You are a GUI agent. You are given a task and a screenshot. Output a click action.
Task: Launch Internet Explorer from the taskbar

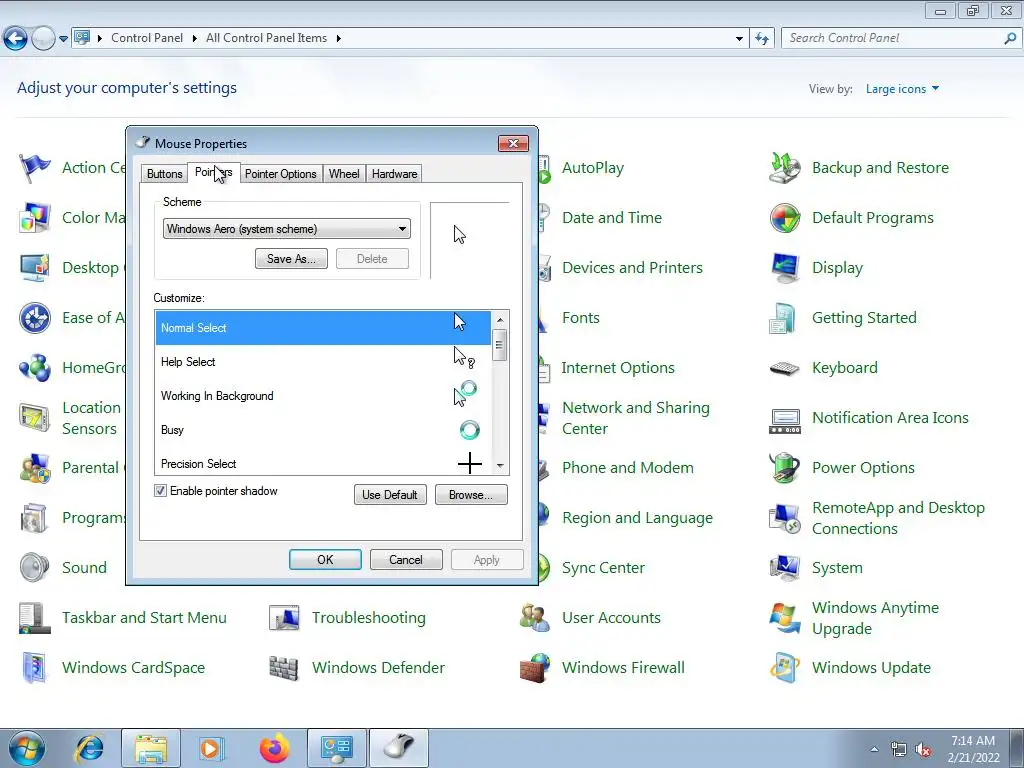pyautogui.click(x=89, y=748)
